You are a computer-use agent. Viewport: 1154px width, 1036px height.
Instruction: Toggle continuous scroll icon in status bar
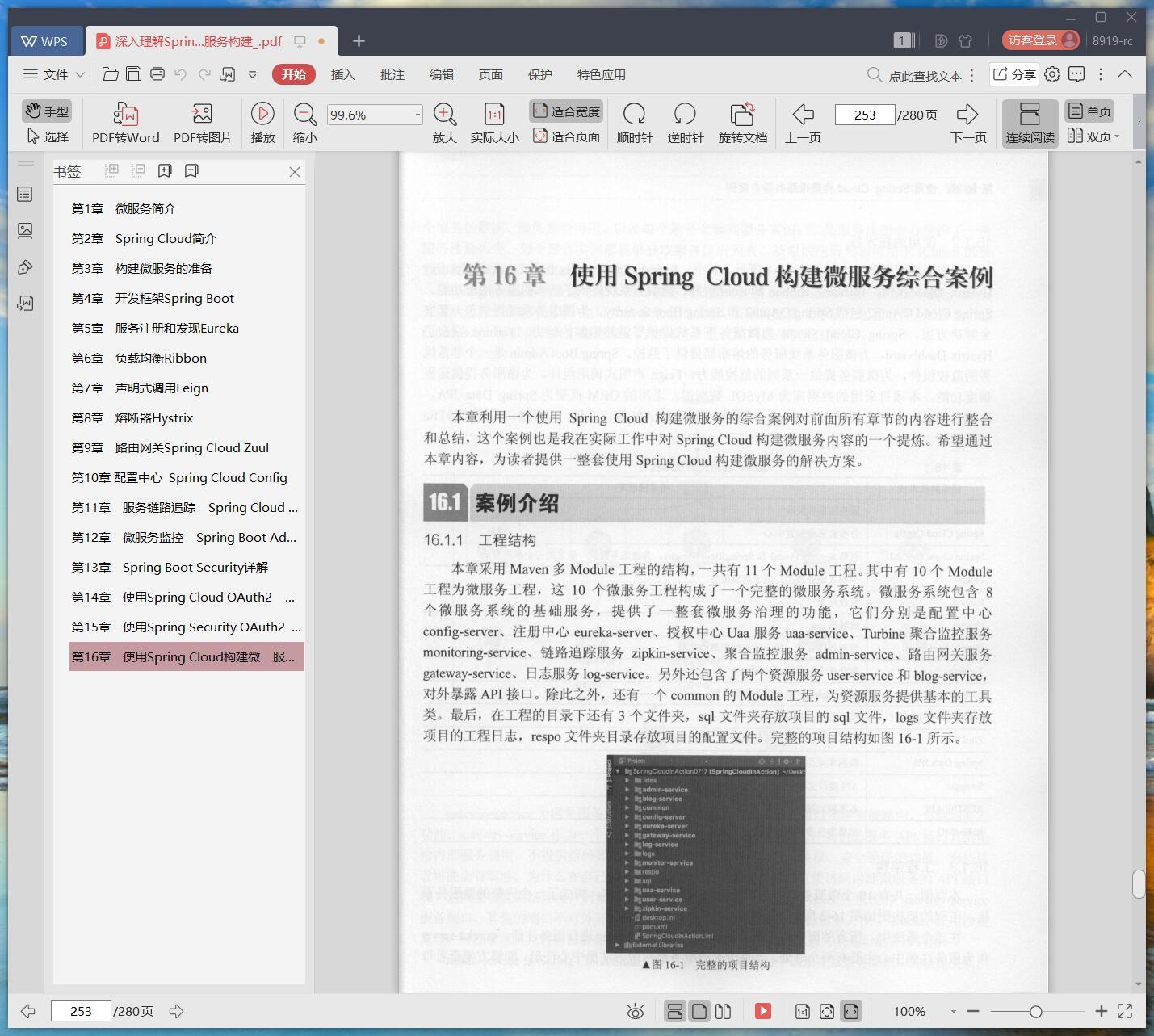coord(674,1011)
